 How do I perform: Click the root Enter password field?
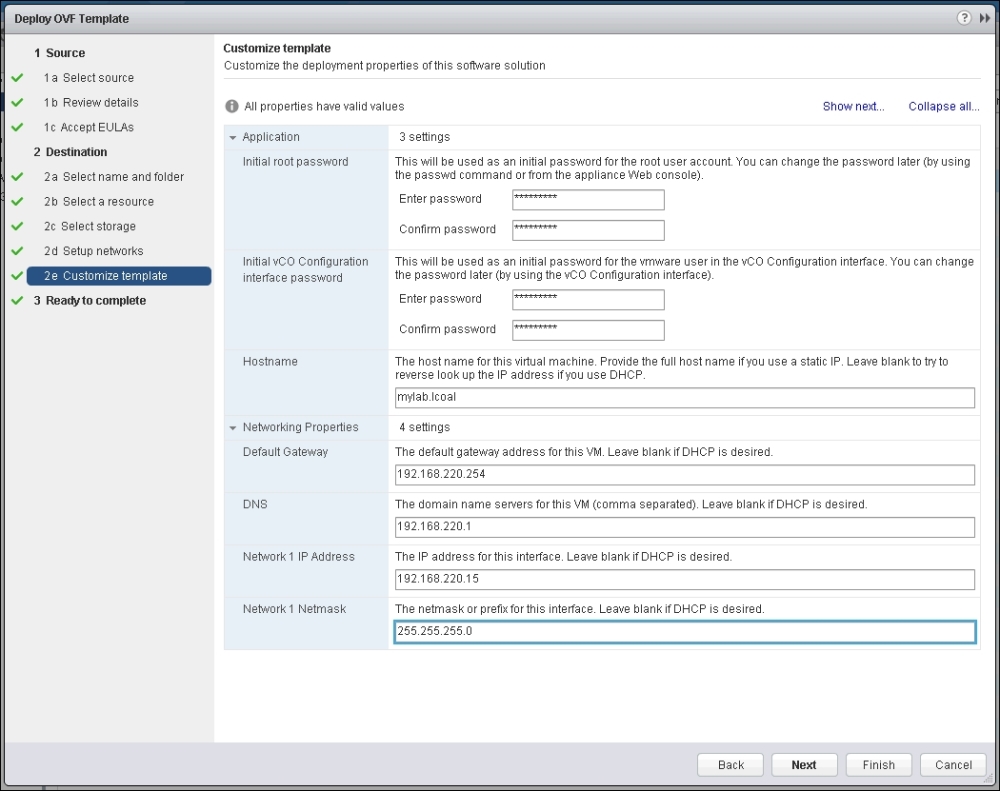coord(588,199)
